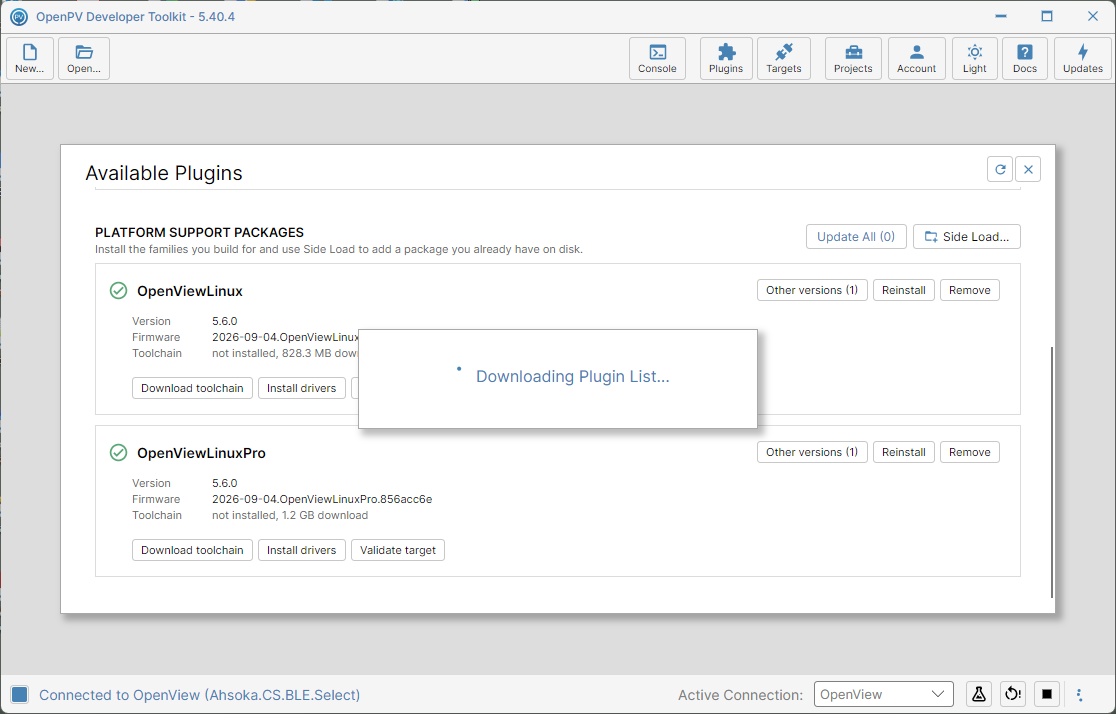
Task: Click the restart connection icon in status bar
Action: [1013, 694]
